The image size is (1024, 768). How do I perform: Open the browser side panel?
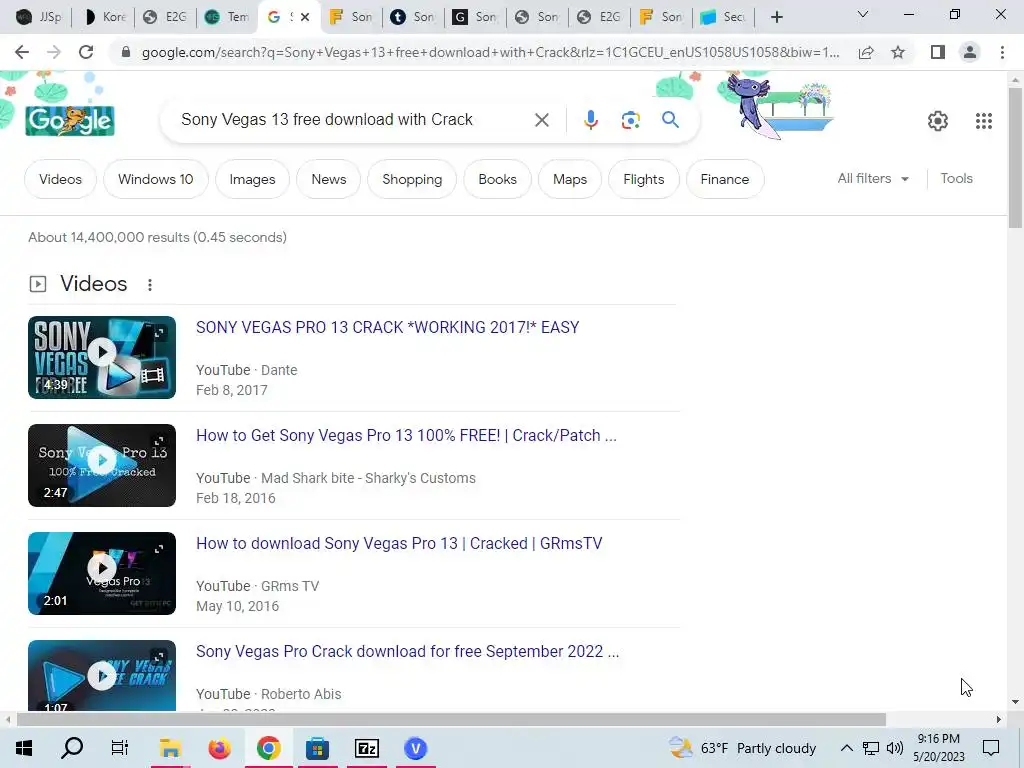tap(938, 52)
